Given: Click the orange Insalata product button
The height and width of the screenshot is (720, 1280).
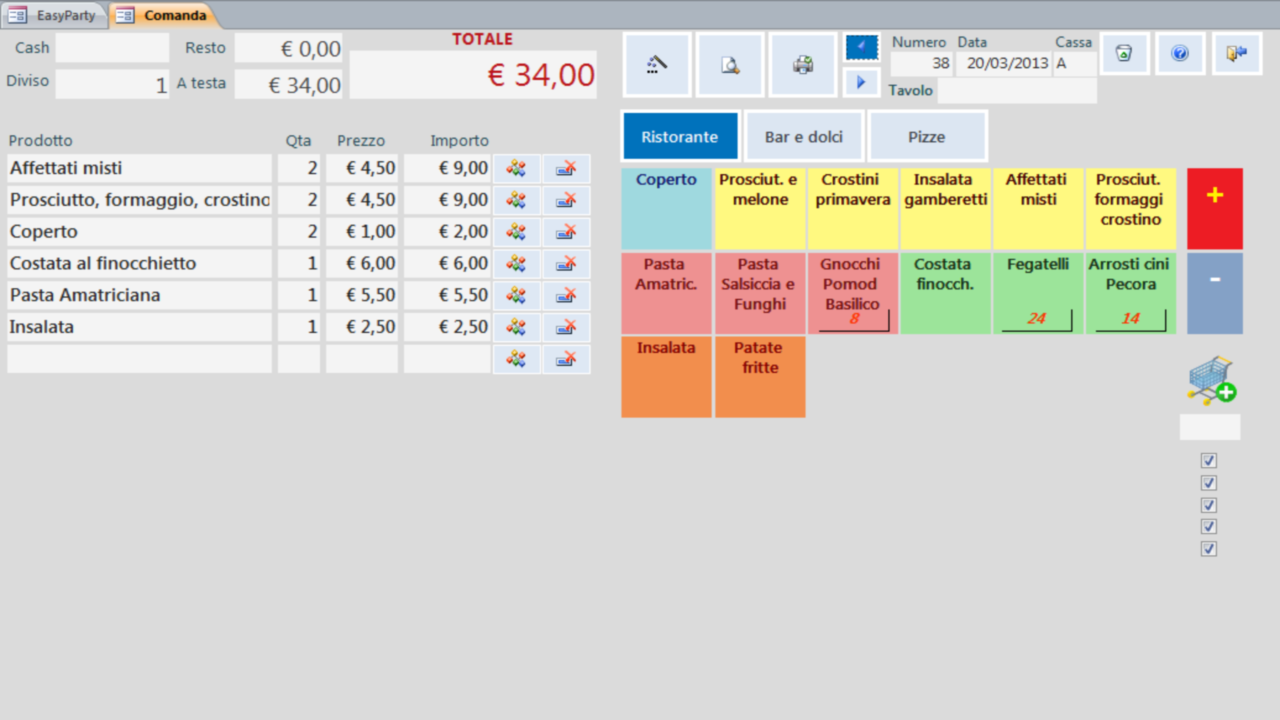Looking at the screenshot, I should pos(667,377).
